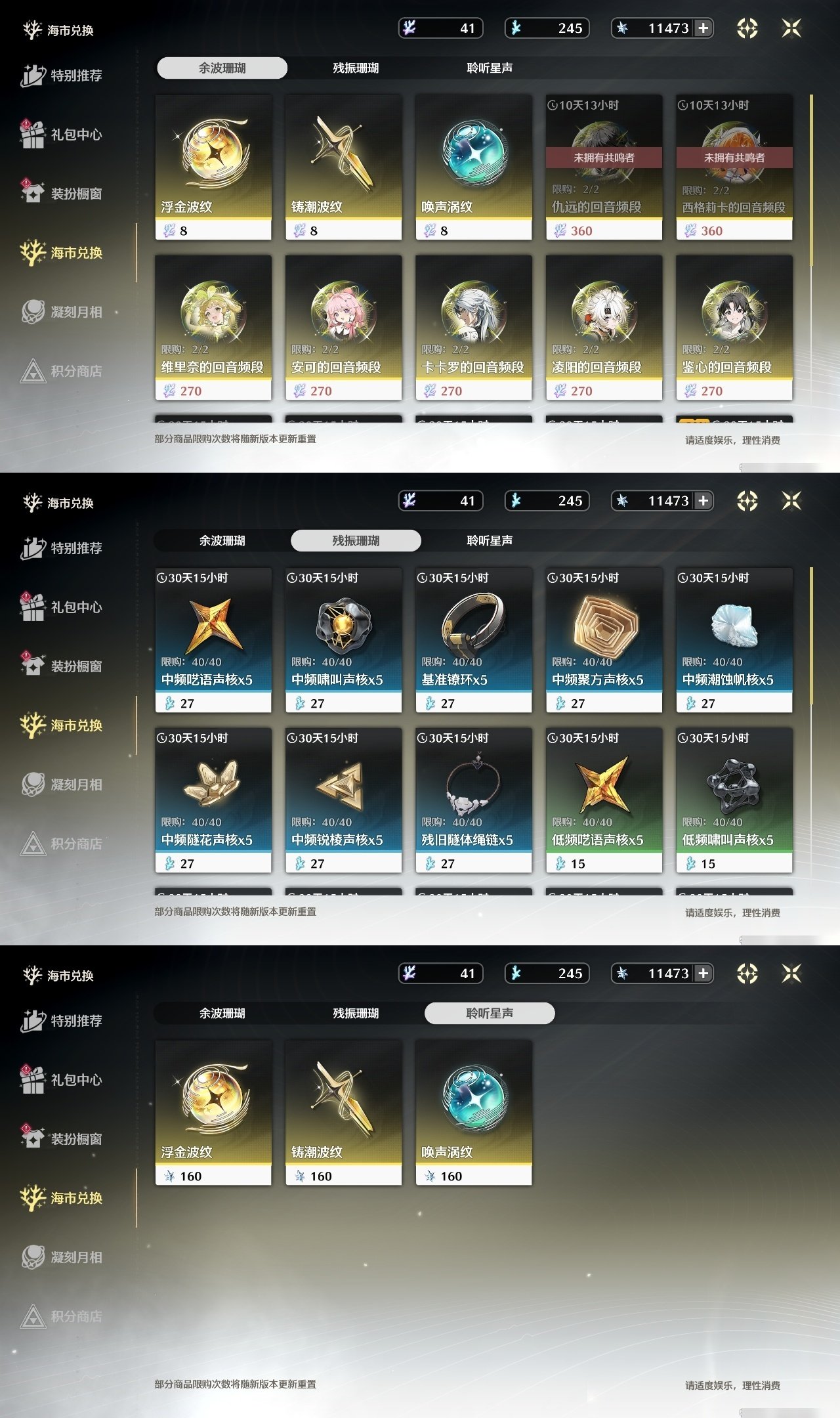Open the locked 仇远的回音频段 card

pos(604,167)
